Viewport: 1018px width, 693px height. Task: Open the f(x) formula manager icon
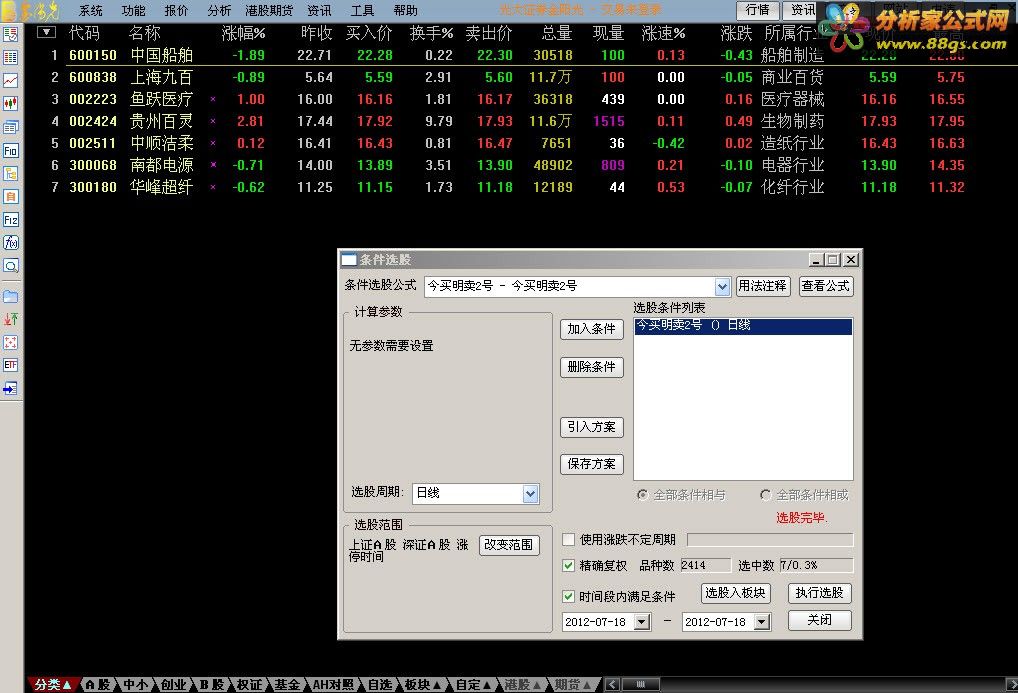(x=10, y=242)
